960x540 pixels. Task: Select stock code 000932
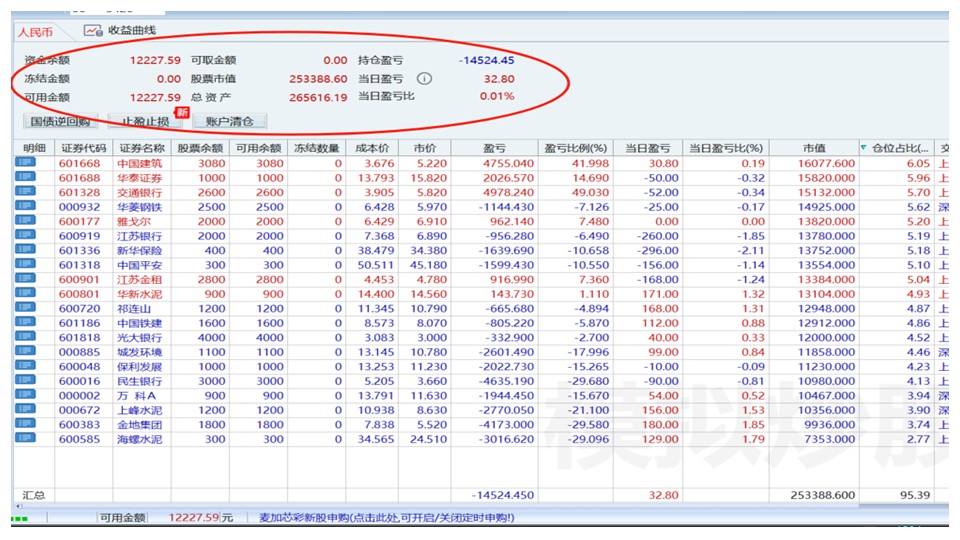tap(79, 207)
